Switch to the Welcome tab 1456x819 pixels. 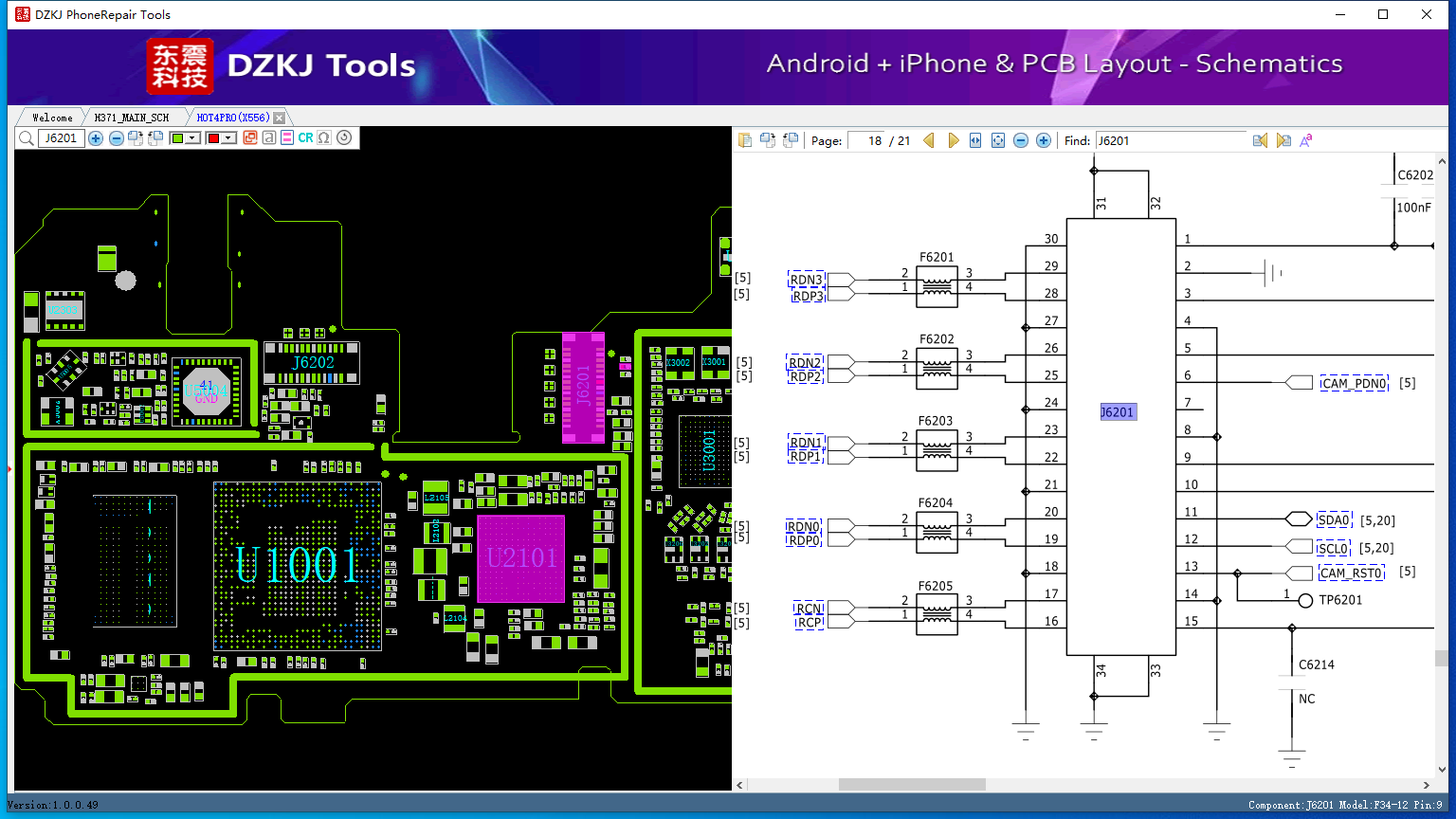[x=52, y=118]
